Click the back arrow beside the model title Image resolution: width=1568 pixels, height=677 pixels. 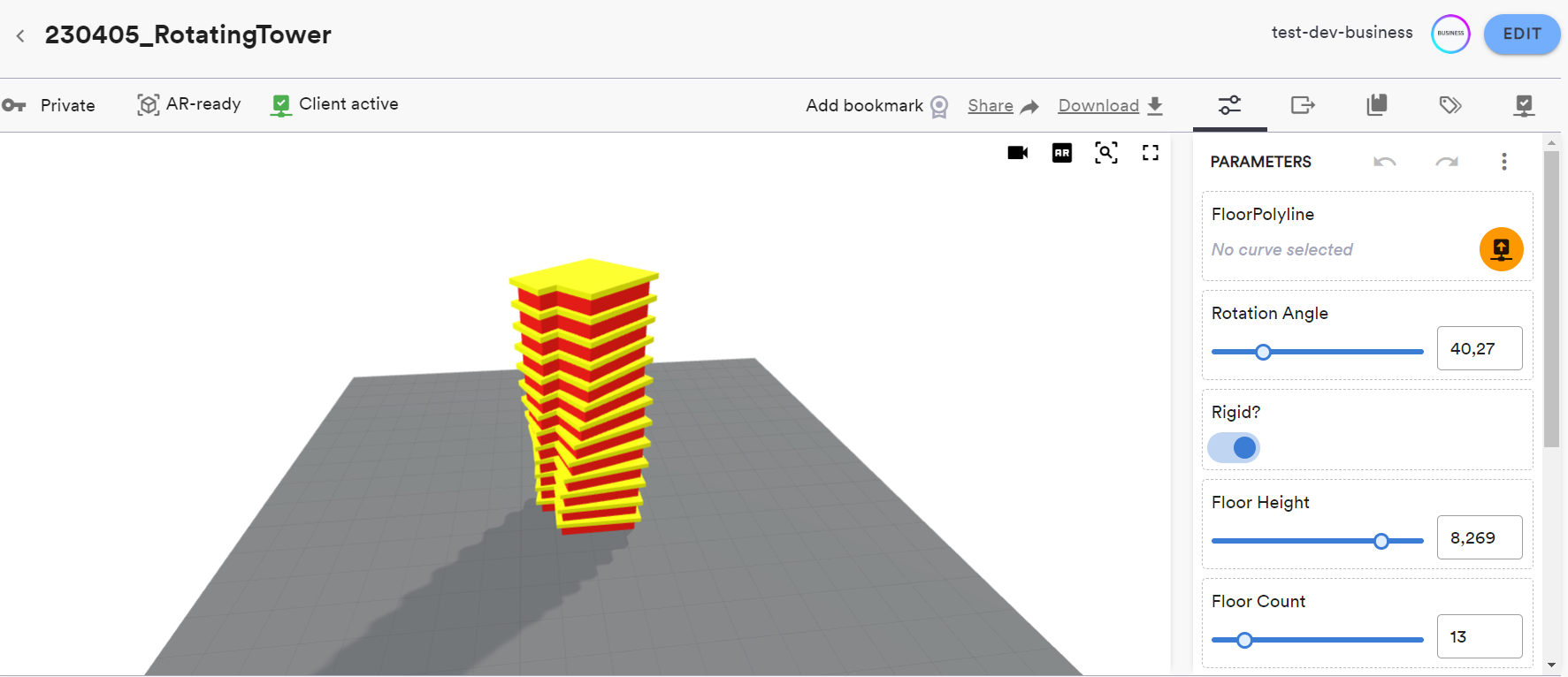coord(20,35)
